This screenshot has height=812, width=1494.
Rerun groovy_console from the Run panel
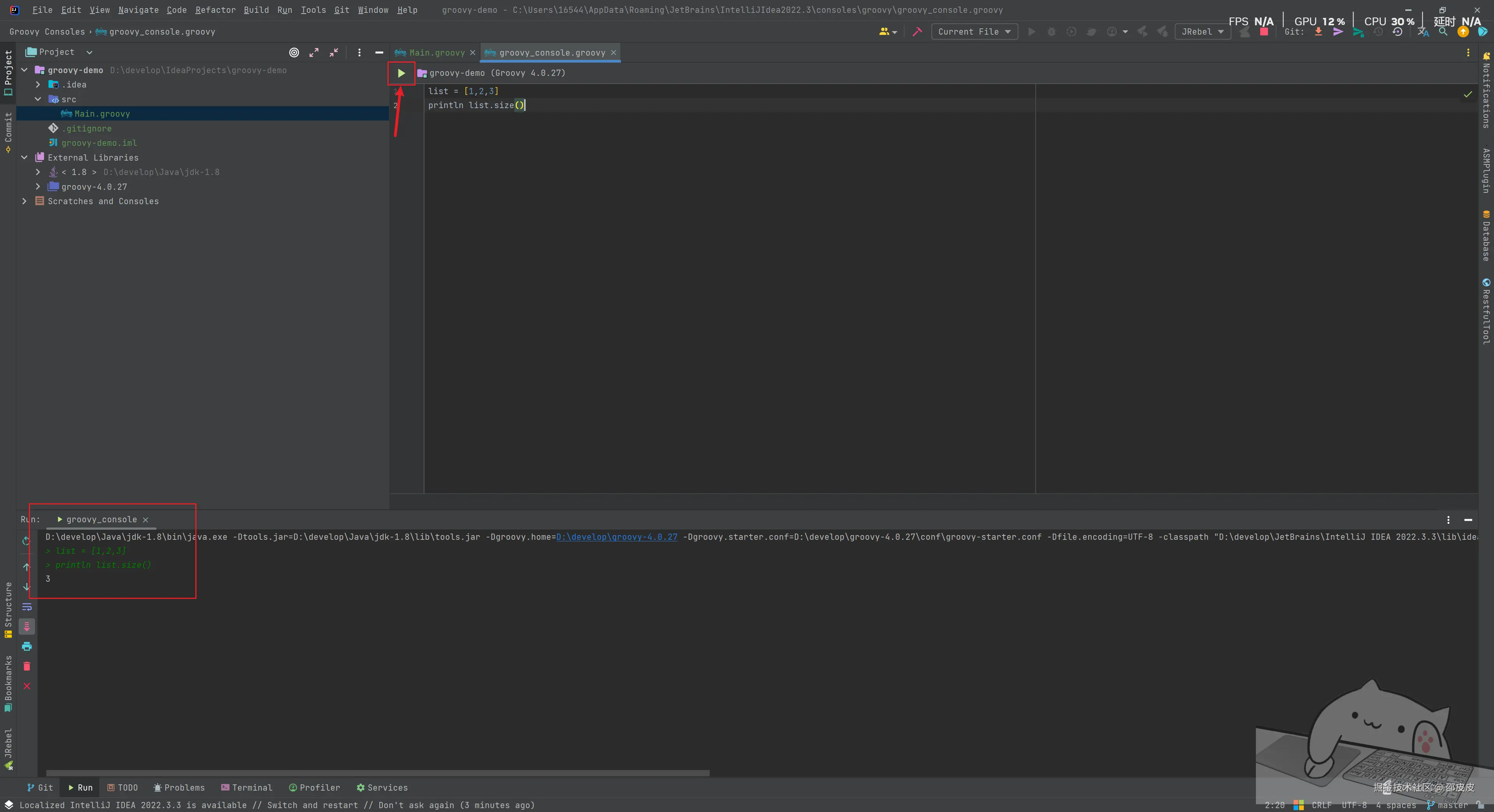point(27,540)
